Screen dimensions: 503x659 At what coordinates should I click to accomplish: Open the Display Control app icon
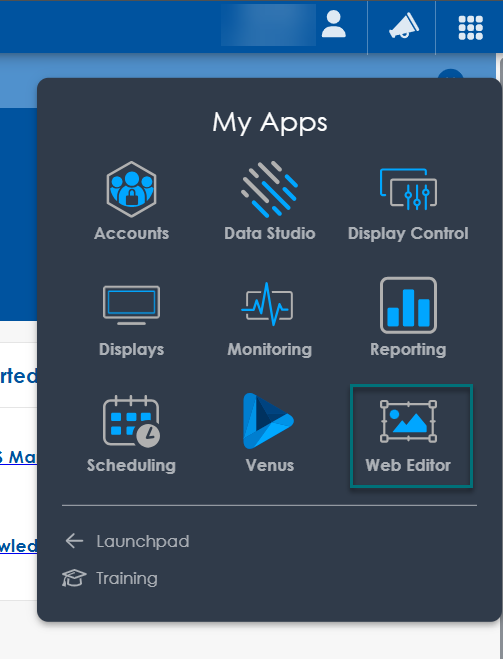click(x=408, y=189)
